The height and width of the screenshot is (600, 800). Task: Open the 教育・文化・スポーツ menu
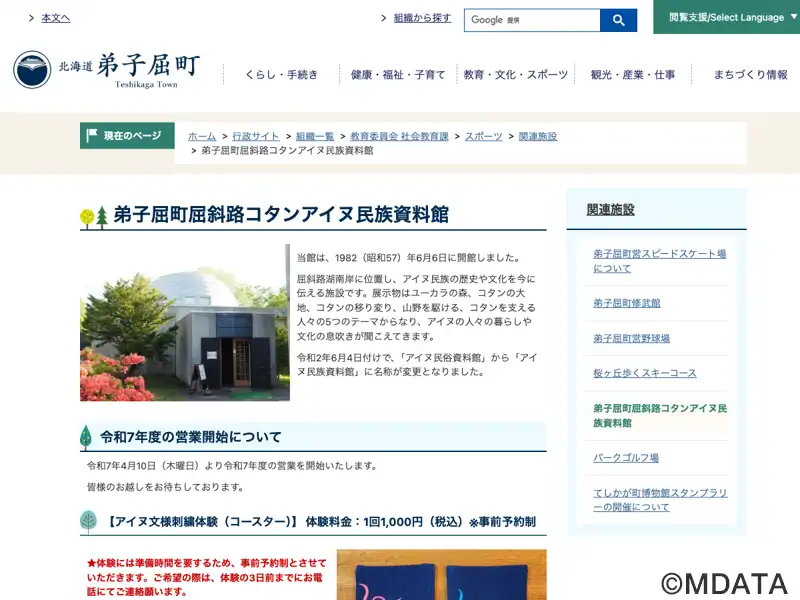coord(515,74)
